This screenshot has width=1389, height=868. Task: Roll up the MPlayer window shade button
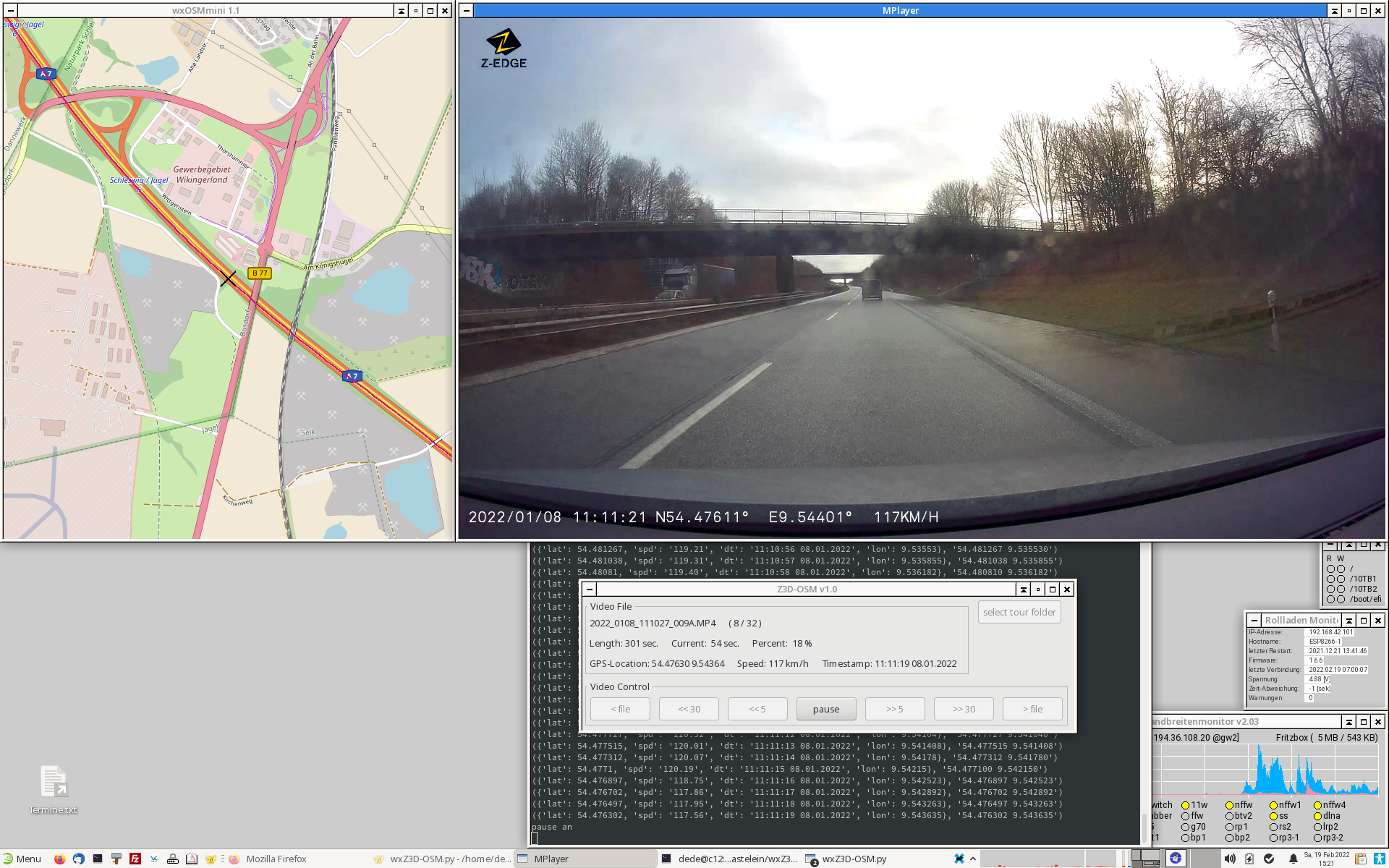tap(1334, 11)
